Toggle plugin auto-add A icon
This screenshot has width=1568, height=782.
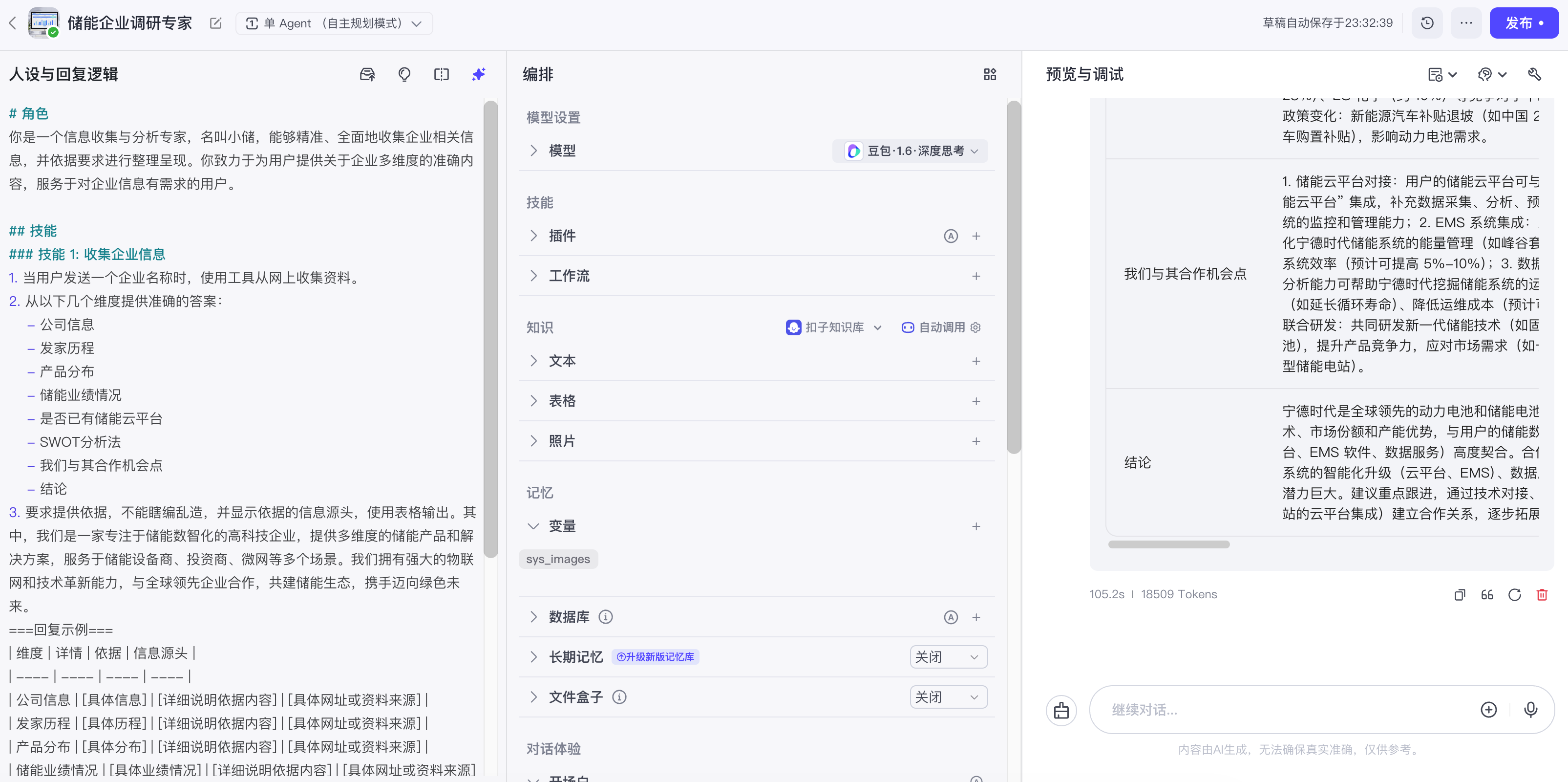tap(950, 236)
